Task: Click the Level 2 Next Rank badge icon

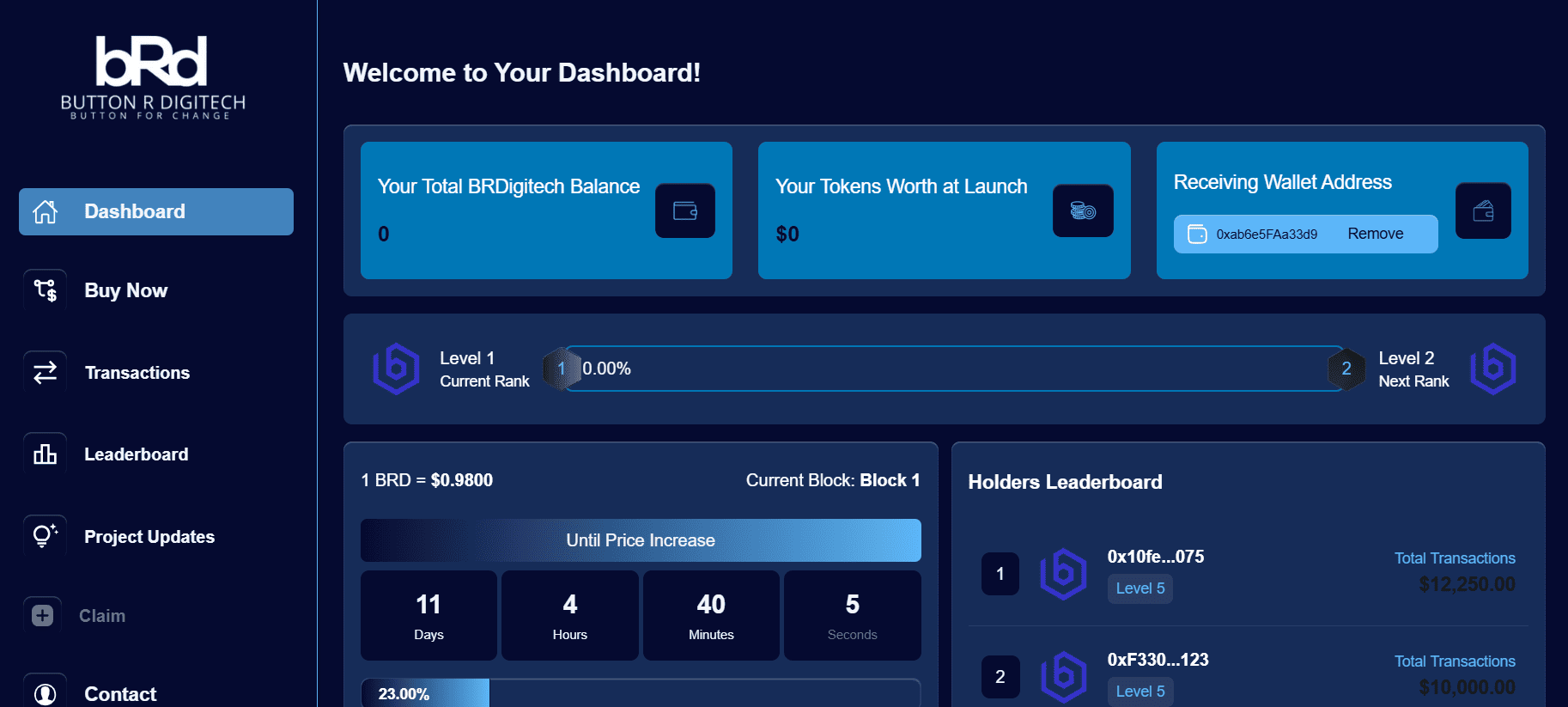Action: (1492, 369)
